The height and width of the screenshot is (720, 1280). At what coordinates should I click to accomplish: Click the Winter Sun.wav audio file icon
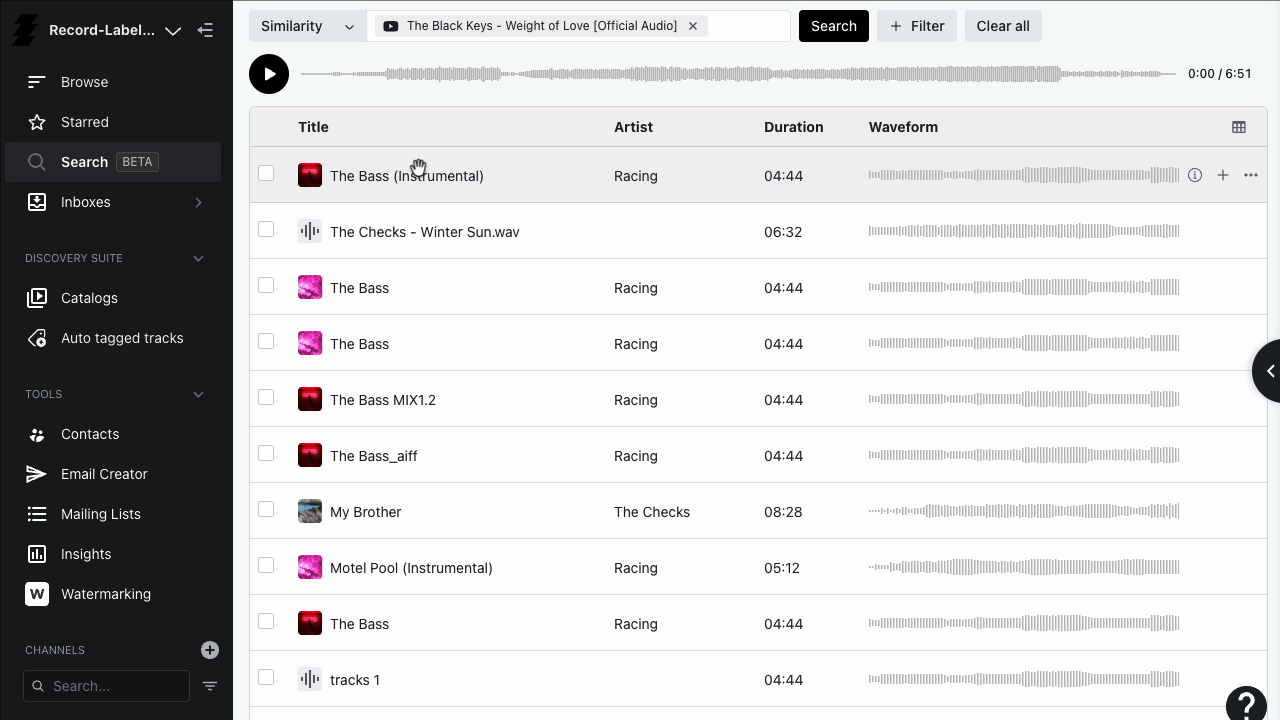(x=310, y=231)
